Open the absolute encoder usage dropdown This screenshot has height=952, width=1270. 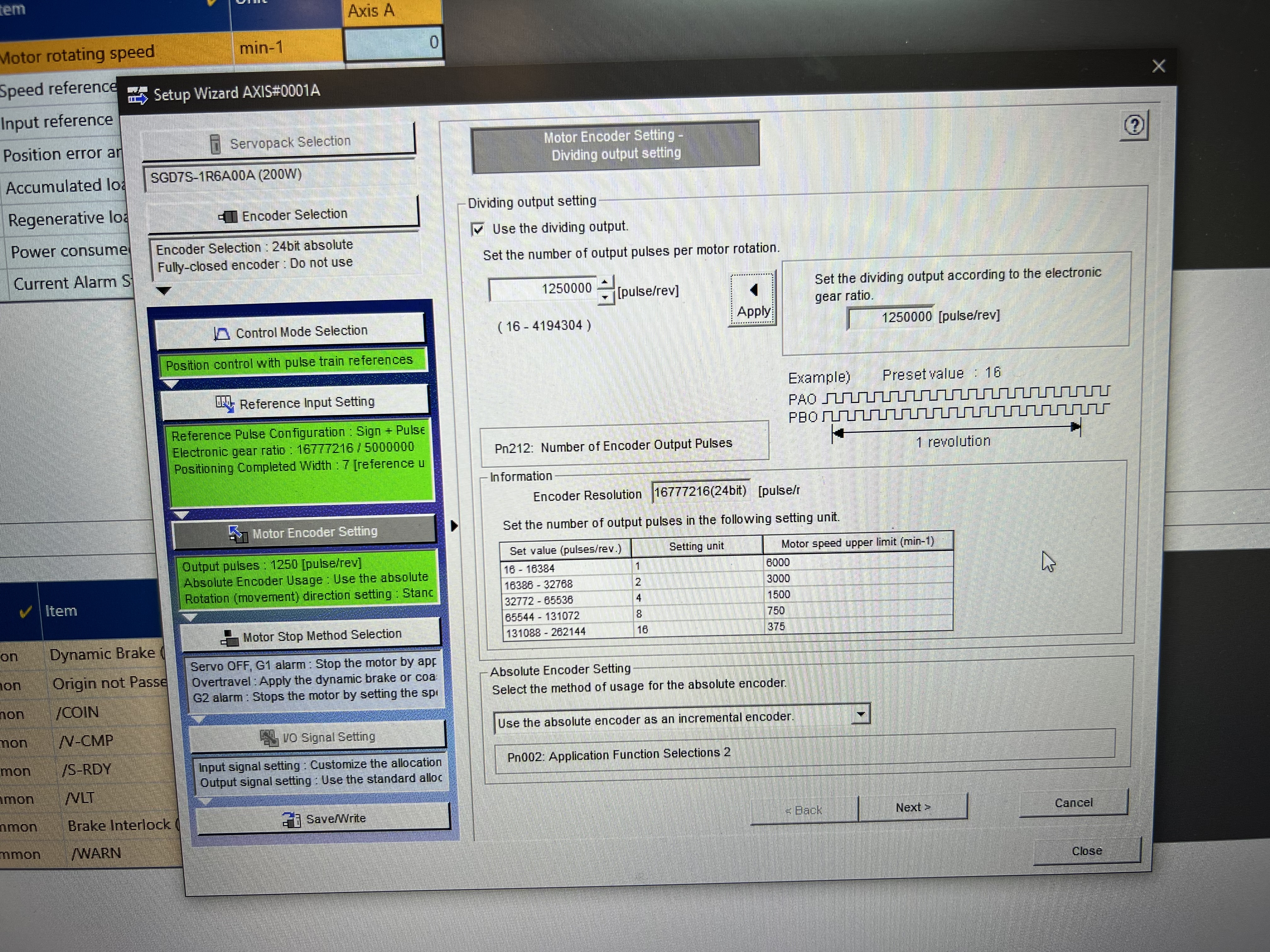[x=860, y=714]
